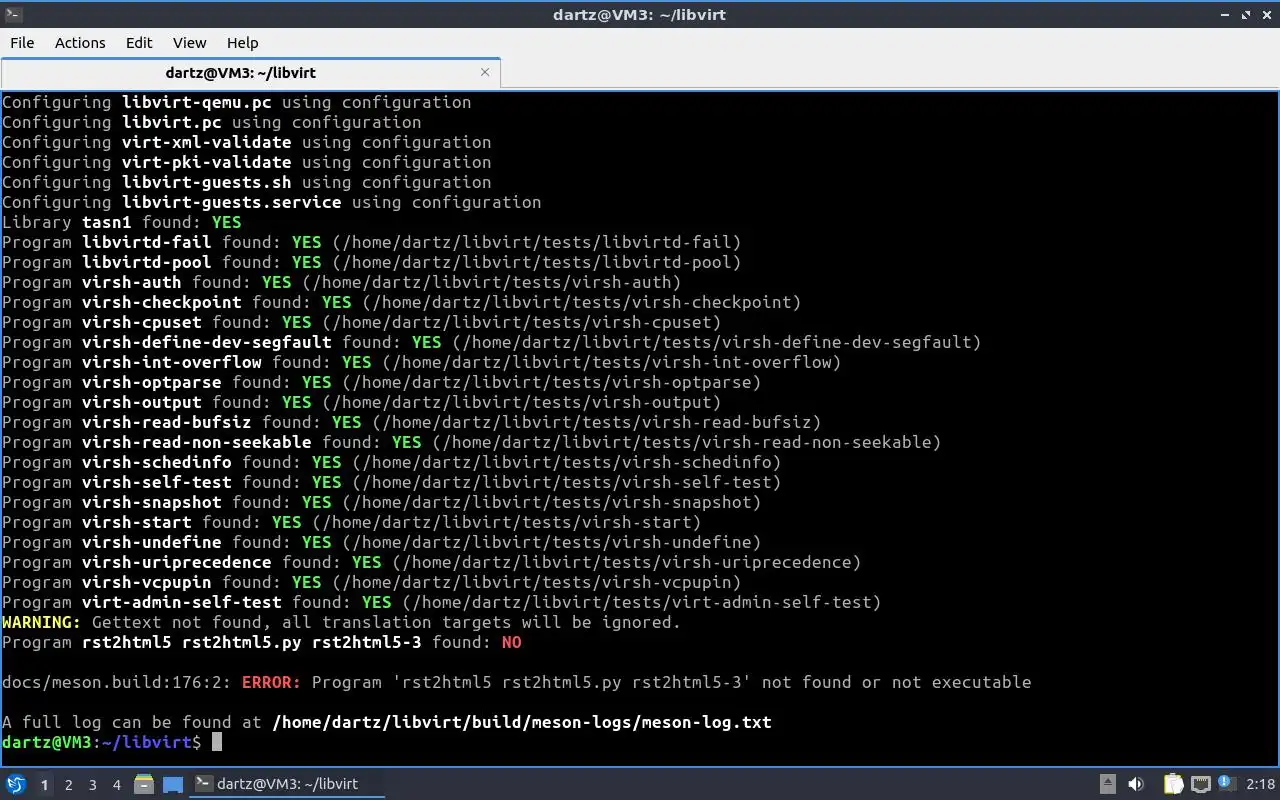Click the terminal prompt cursor
1280x800 pixels.
216,742
